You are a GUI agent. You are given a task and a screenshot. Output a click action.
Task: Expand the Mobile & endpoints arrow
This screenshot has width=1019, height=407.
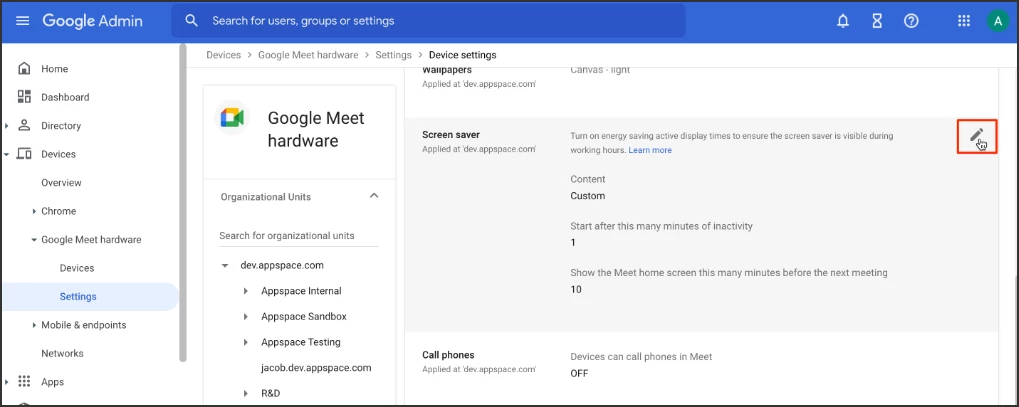click(34, 325)
